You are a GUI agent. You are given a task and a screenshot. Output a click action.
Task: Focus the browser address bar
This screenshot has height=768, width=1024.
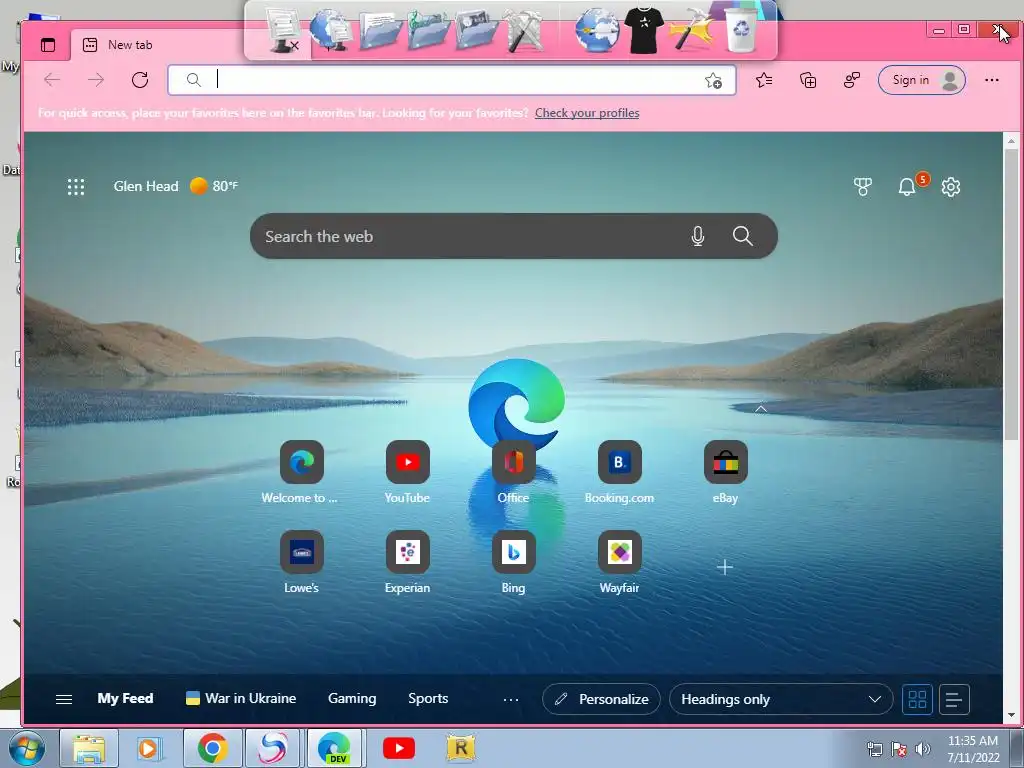[x=452, y=80]
